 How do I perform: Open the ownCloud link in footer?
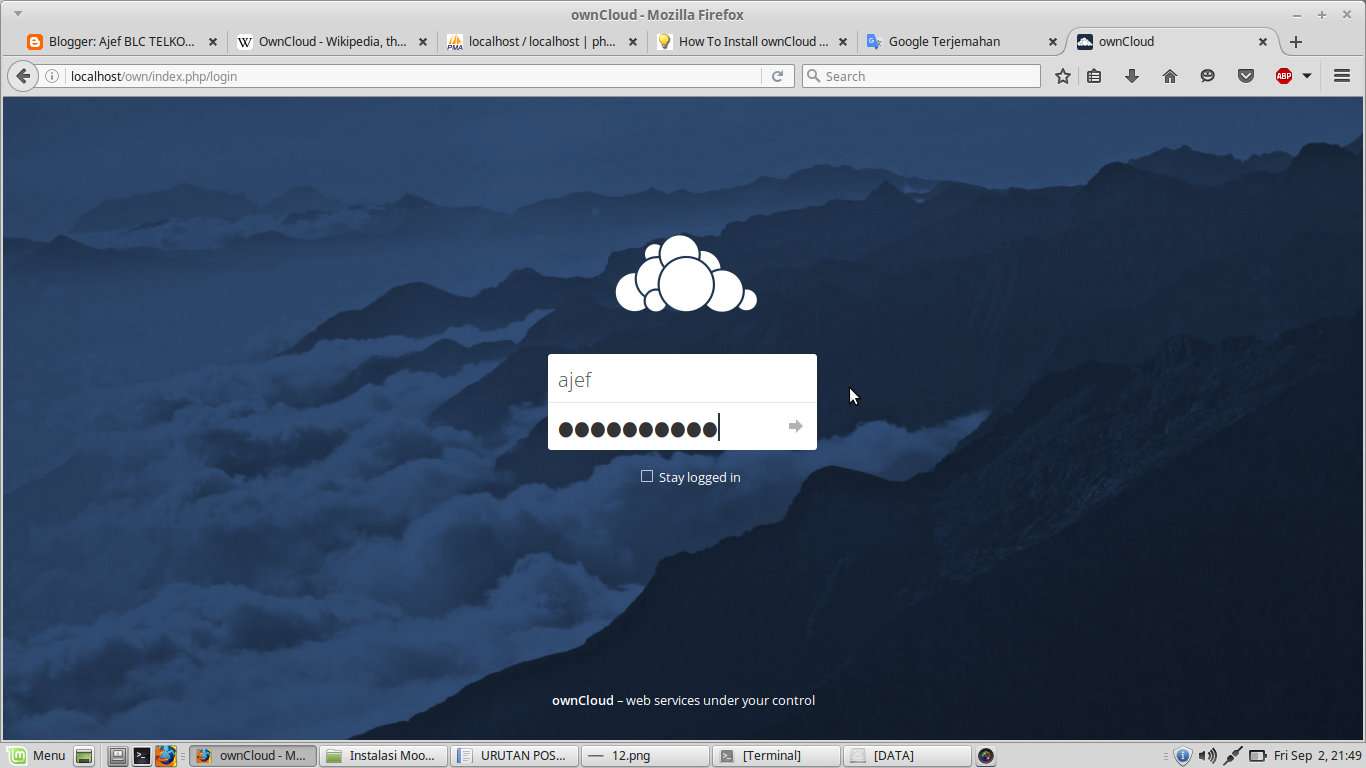pos(583,700)
